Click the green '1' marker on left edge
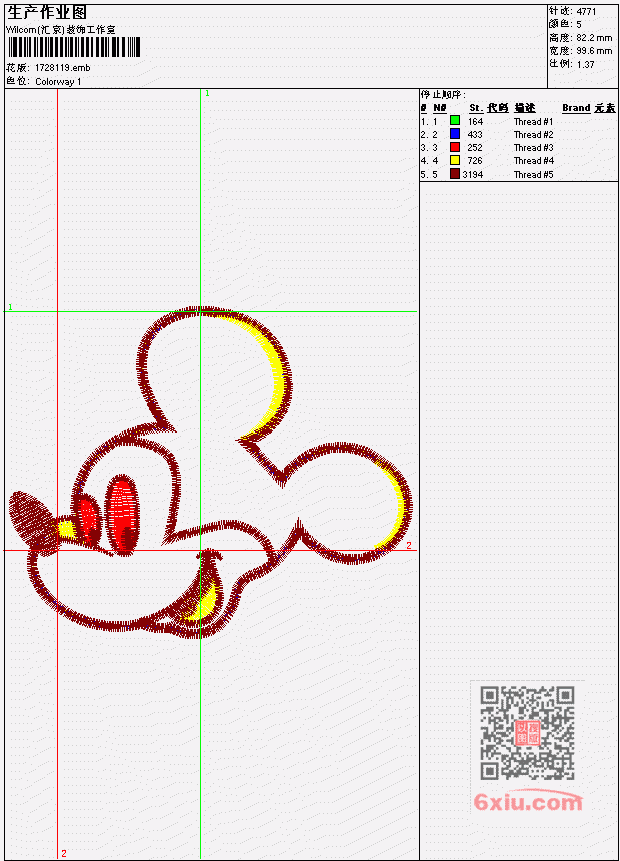Image resolution: width=620 pixels, height=861 pixels. [10, 307]
